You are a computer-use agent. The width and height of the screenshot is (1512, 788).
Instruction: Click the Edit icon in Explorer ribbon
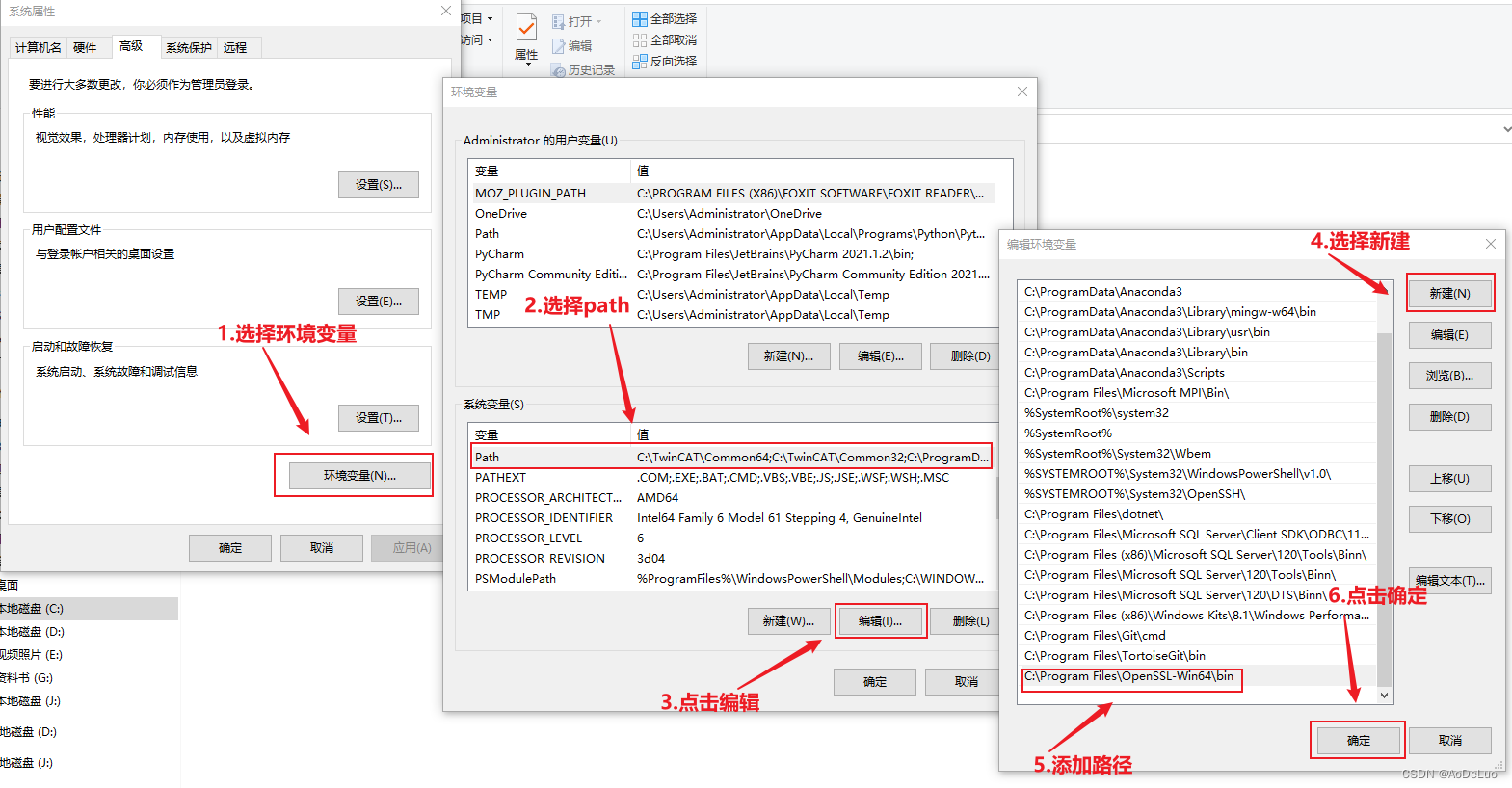tap(558, 45)
